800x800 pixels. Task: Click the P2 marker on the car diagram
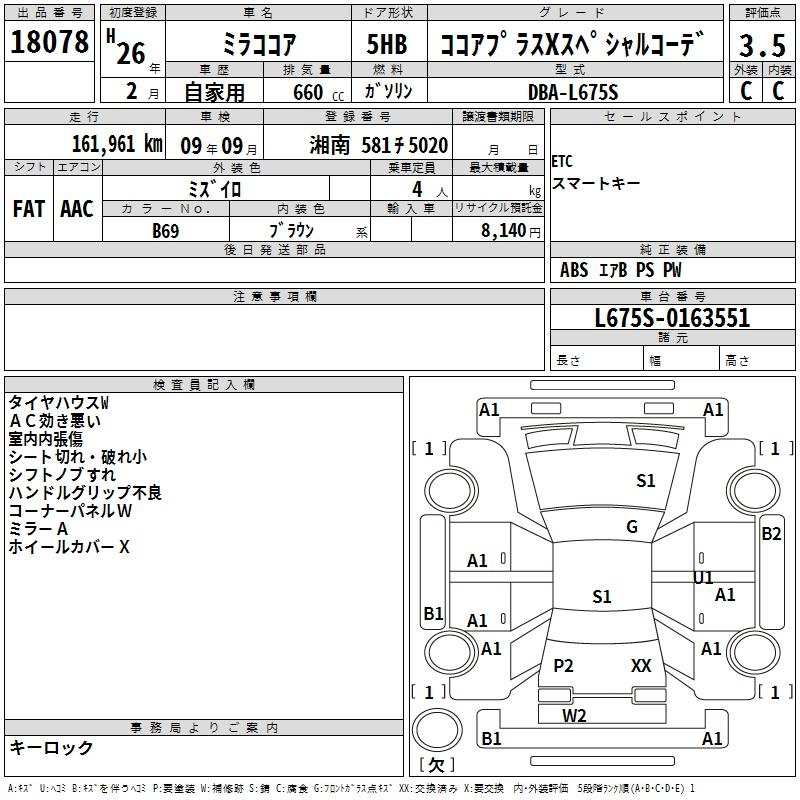coord(564,665)
